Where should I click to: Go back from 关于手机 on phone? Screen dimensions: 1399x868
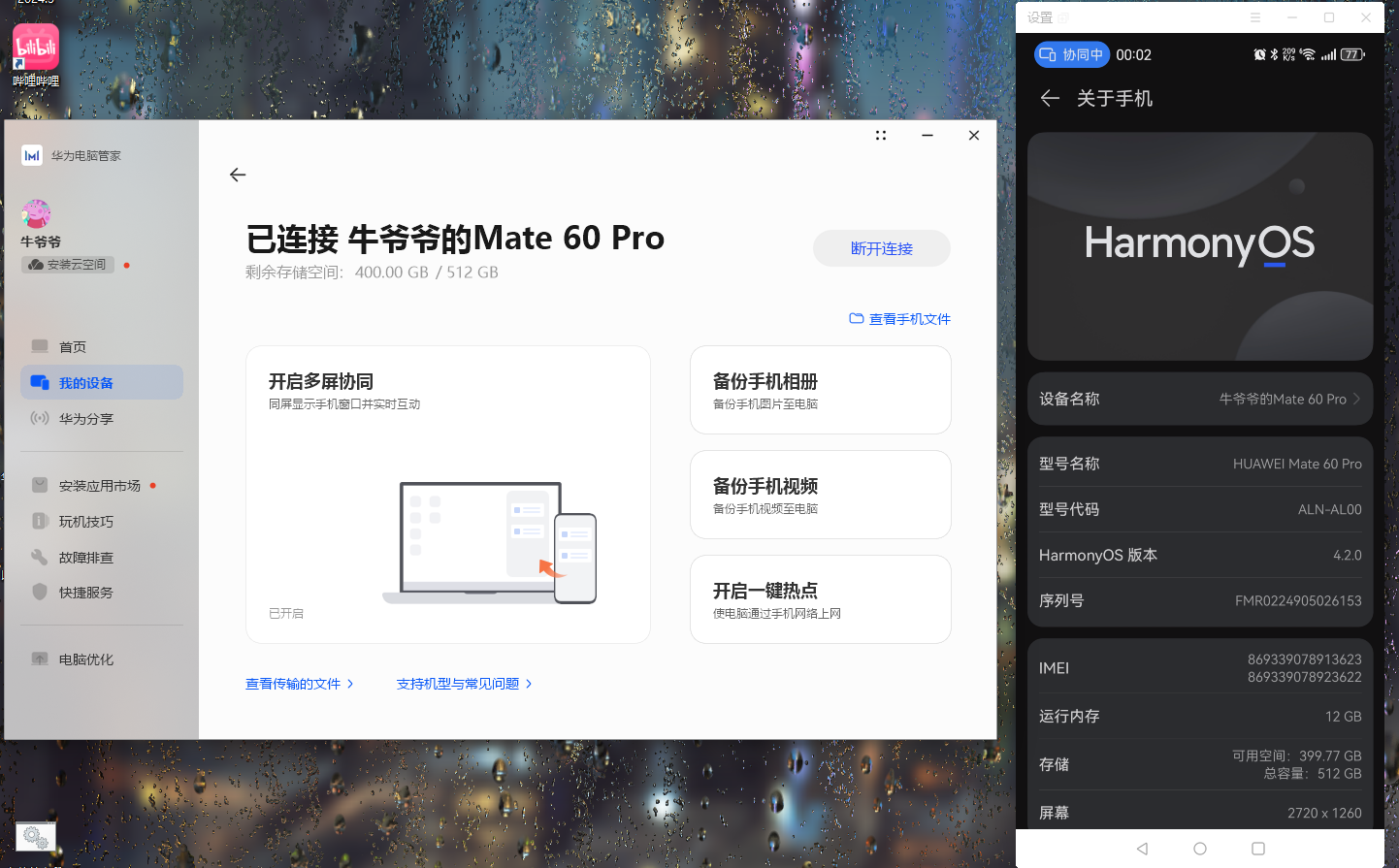point(1050,98)
